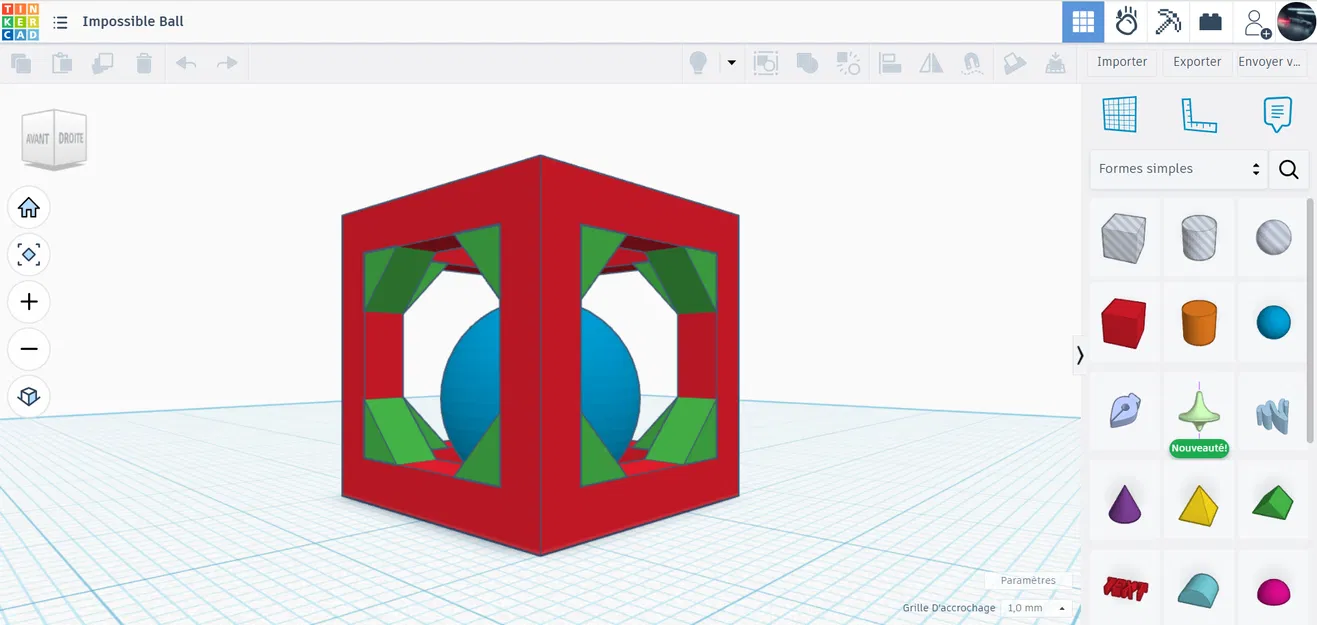Mirror the selected shape
The height and width of the screenshot is (625, 1317).
(x=931, y=62)
